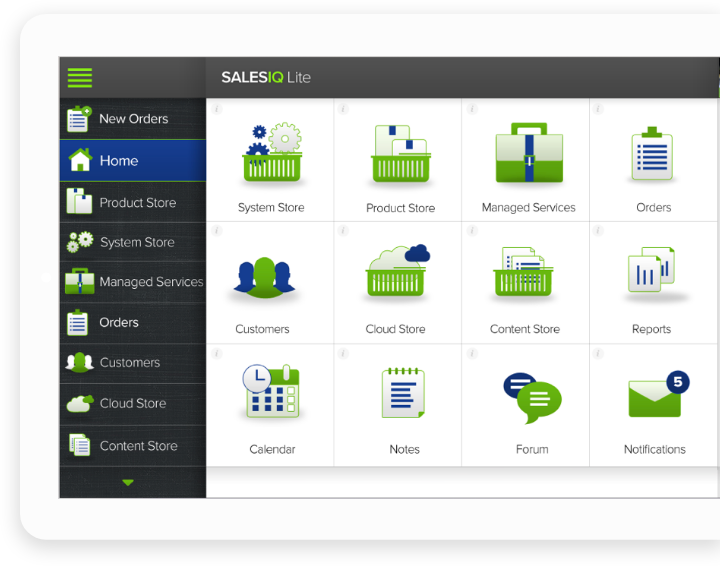Open Forum speech bubbles tile icon
This screenshot has width=720, height=566.
tap(533, 398)
